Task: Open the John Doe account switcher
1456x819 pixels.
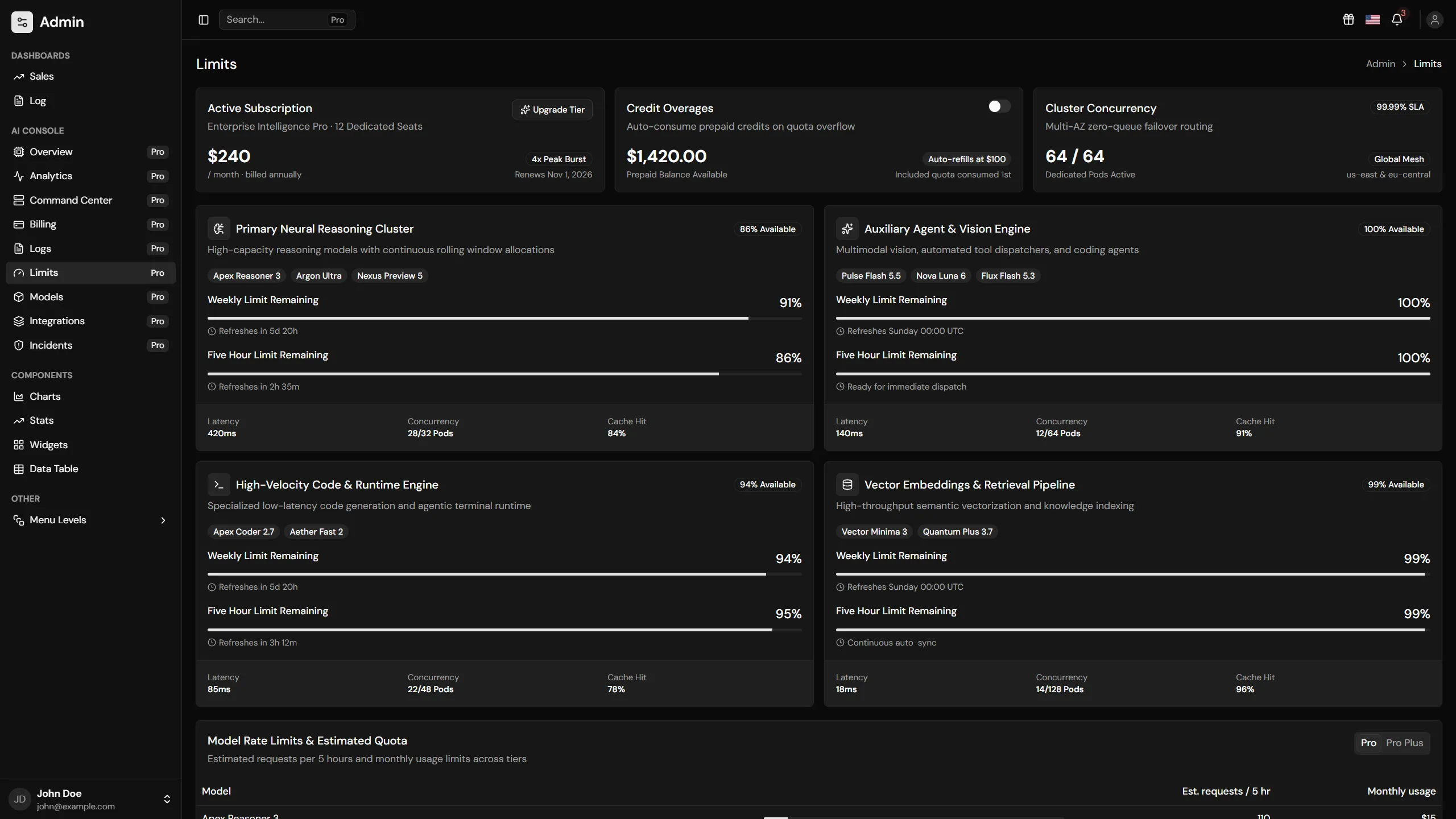Action: [91, 799]
